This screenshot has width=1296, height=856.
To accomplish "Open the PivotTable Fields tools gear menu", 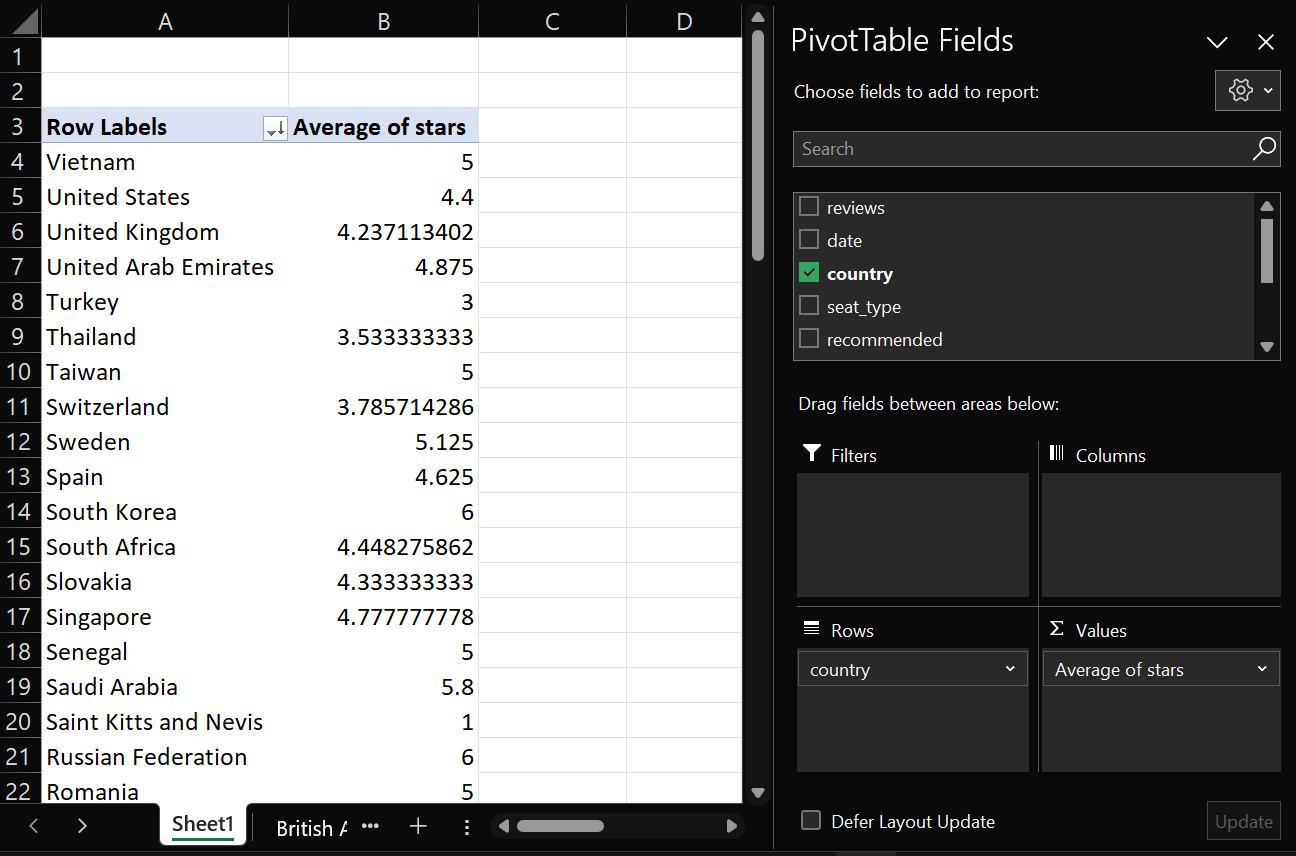I will click(1247, 90).
